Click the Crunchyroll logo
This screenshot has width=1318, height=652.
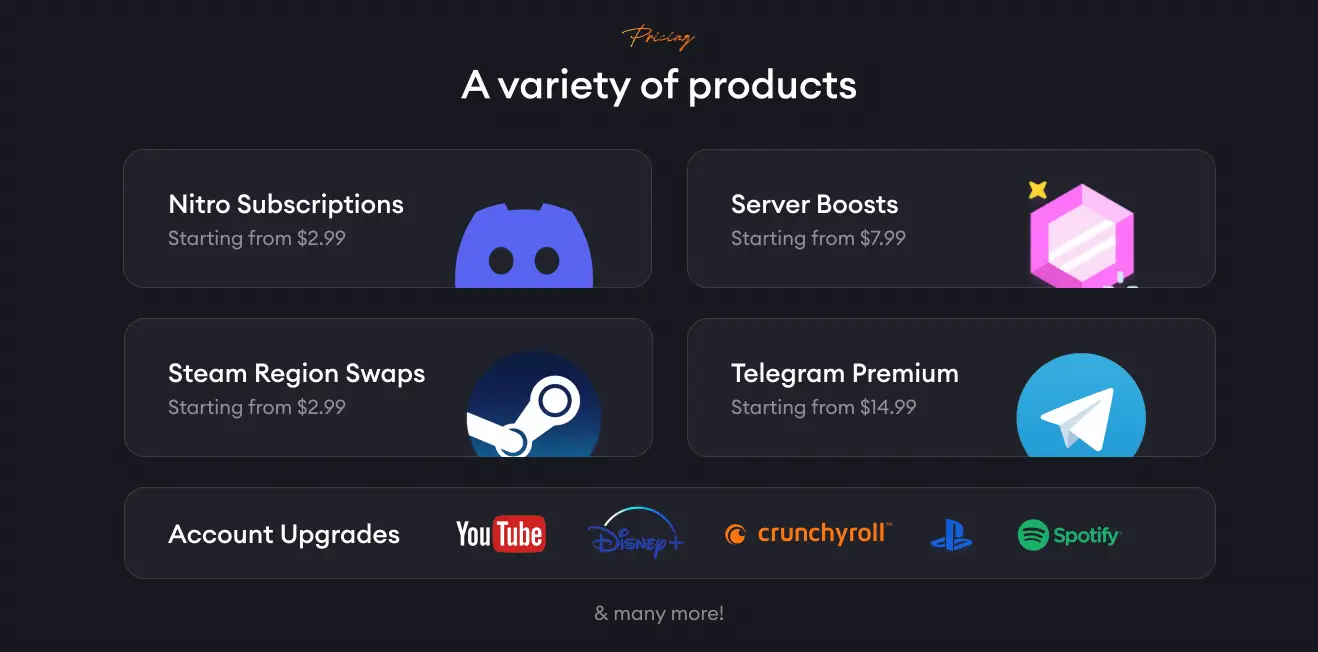[808, 533]
